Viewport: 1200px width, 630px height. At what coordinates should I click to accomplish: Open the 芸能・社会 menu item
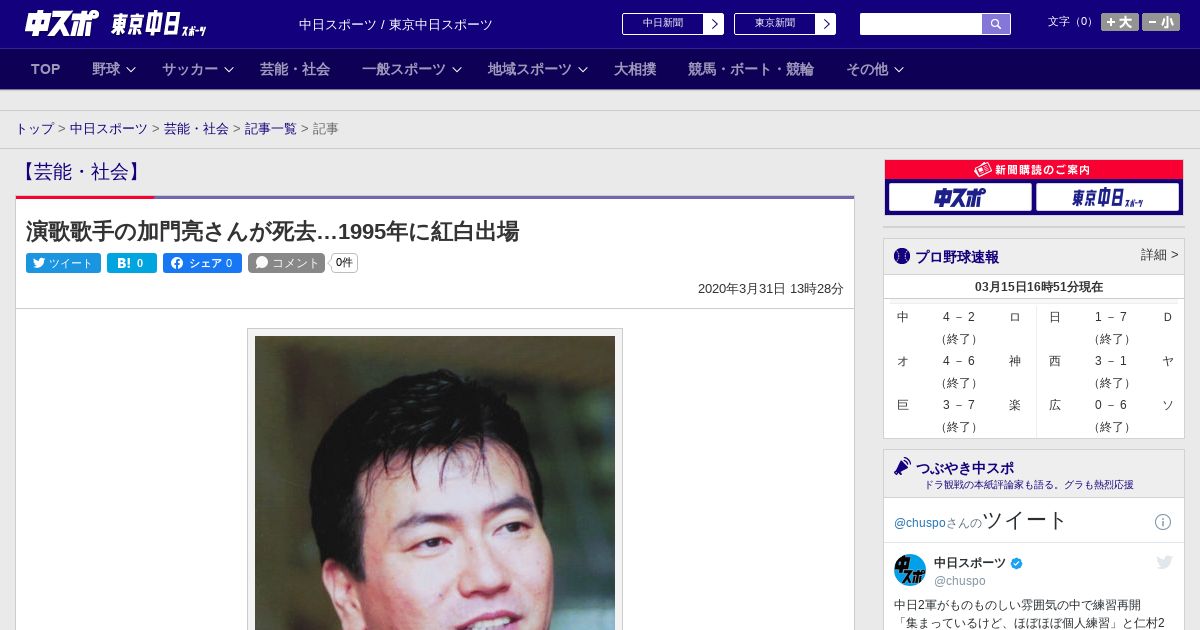(x=295, y=69)
